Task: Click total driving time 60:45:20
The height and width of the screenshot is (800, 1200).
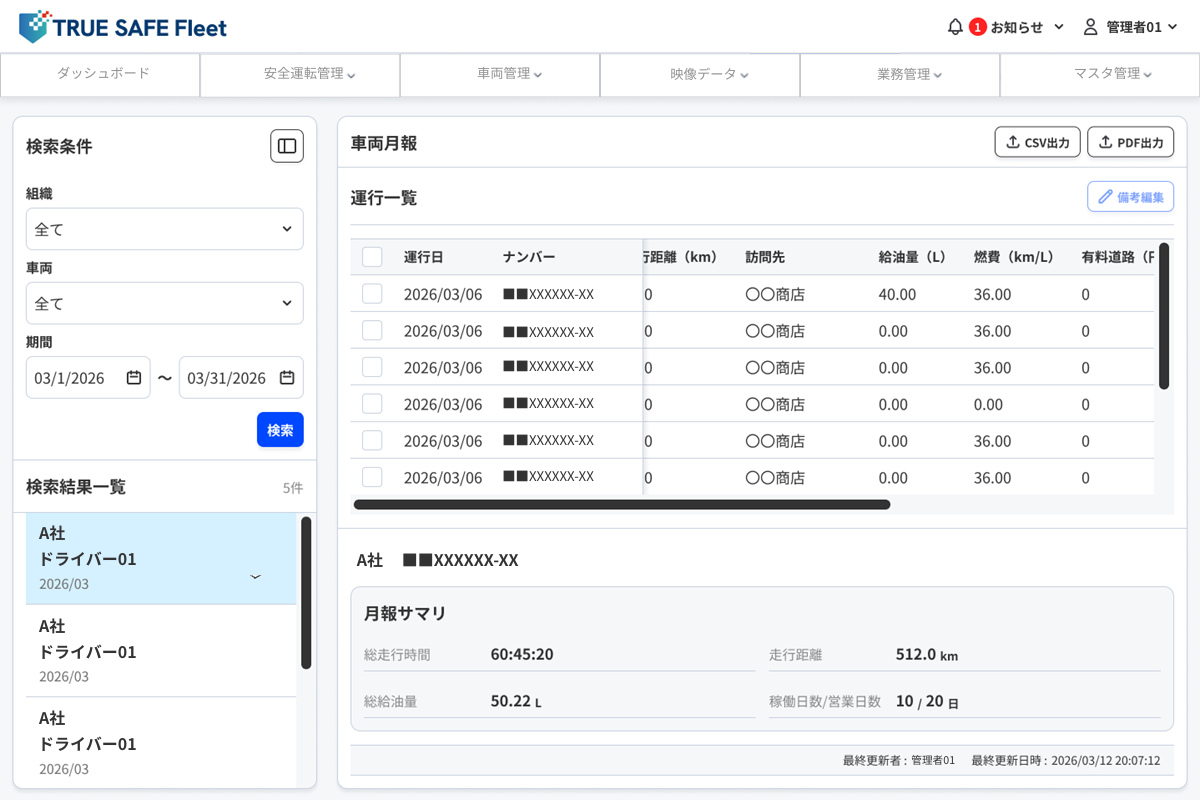Action: tap(522, 655)
